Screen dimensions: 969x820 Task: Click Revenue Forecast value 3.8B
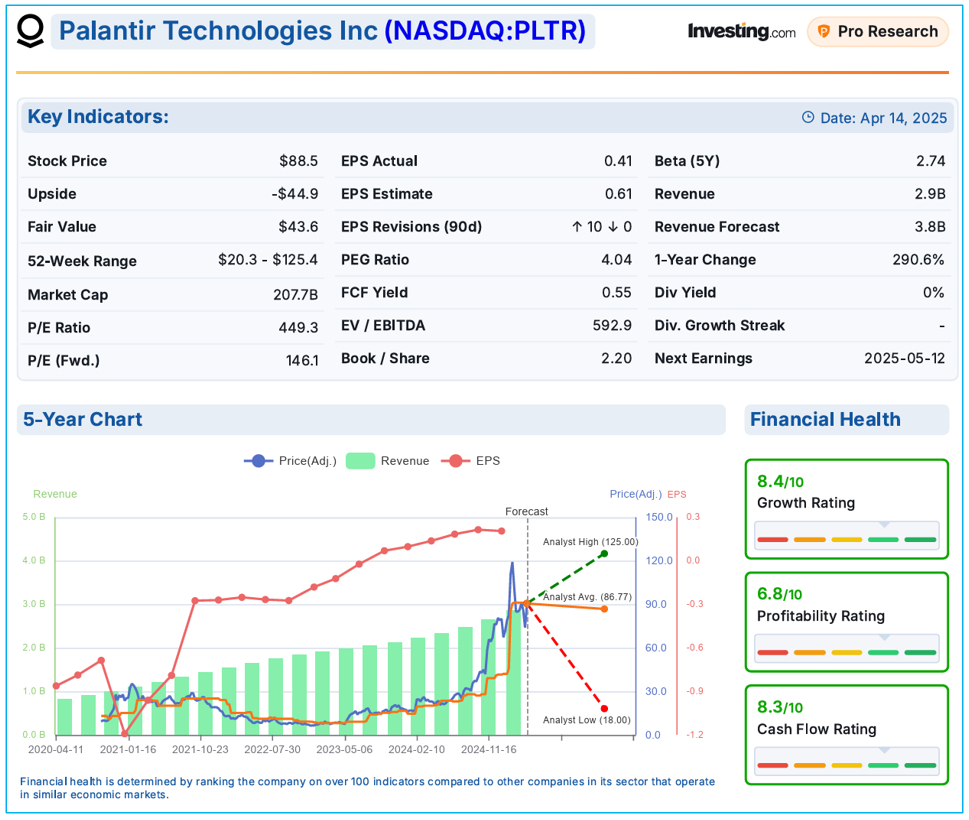pos(930,227)
